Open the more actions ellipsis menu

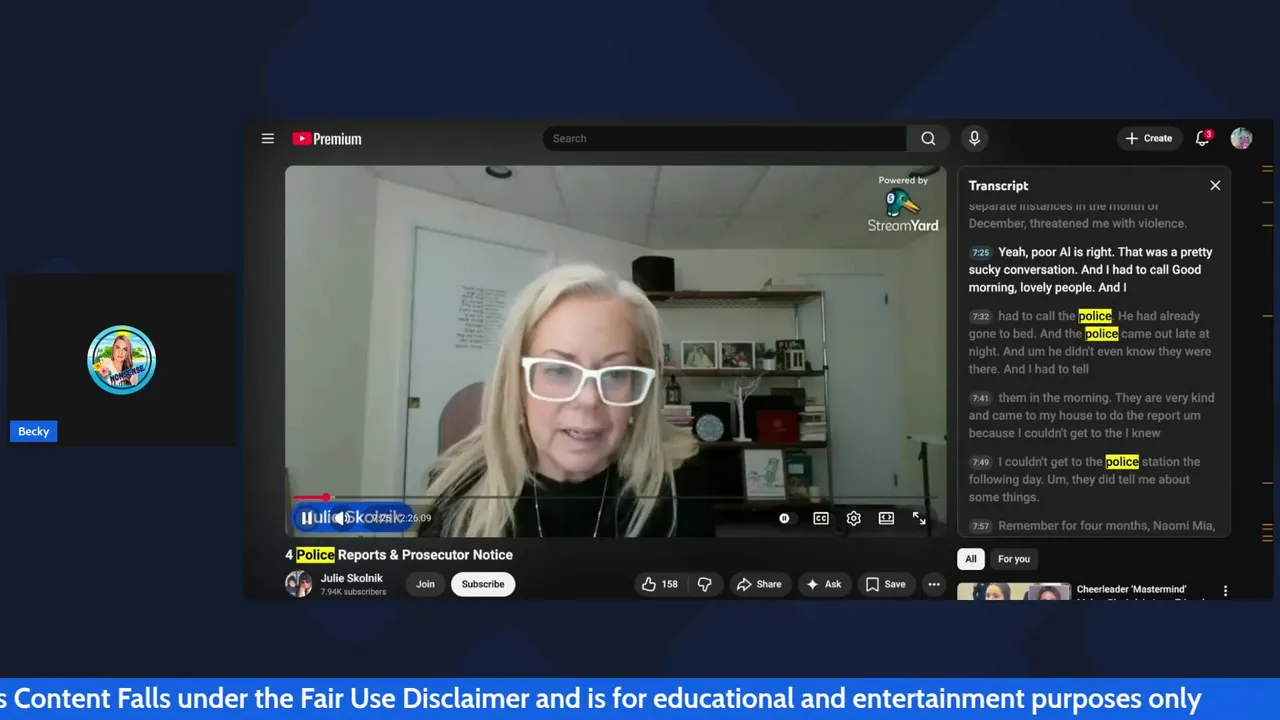[x=934, y=584]
